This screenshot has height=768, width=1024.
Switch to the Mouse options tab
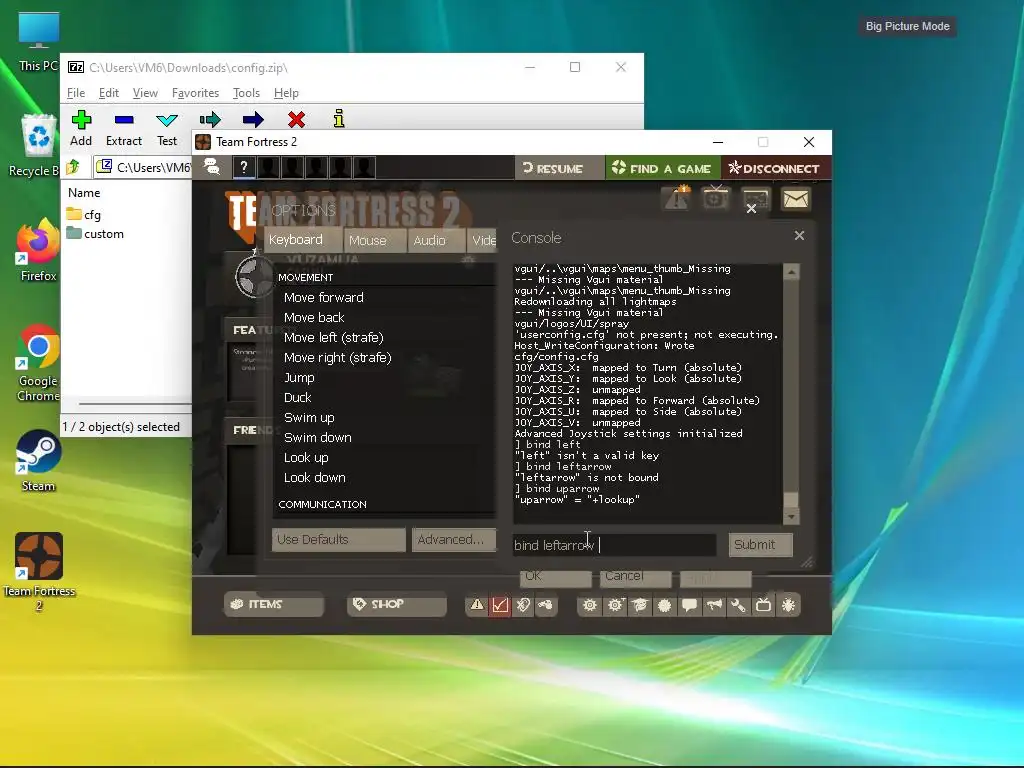click(375, 240)
